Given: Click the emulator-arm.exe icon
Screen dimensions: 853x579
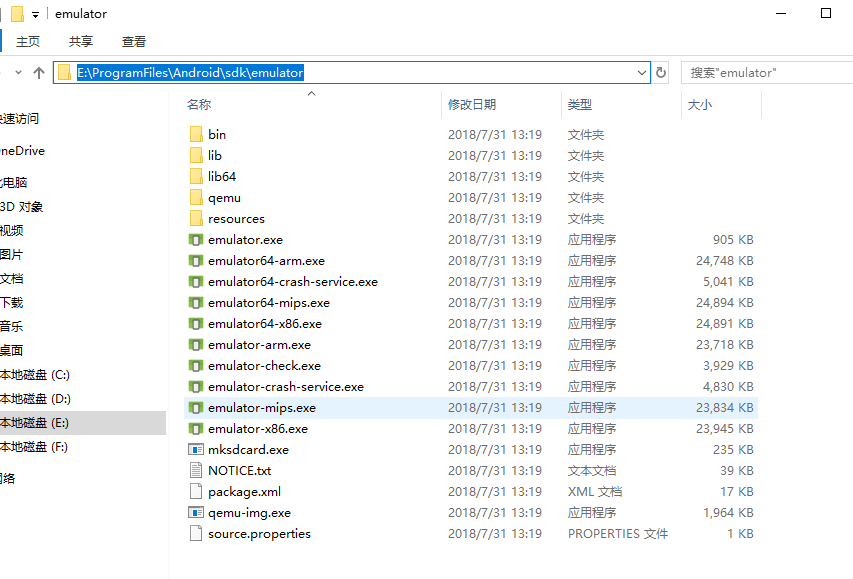Looking at the screenshot, I should point(196,344).
